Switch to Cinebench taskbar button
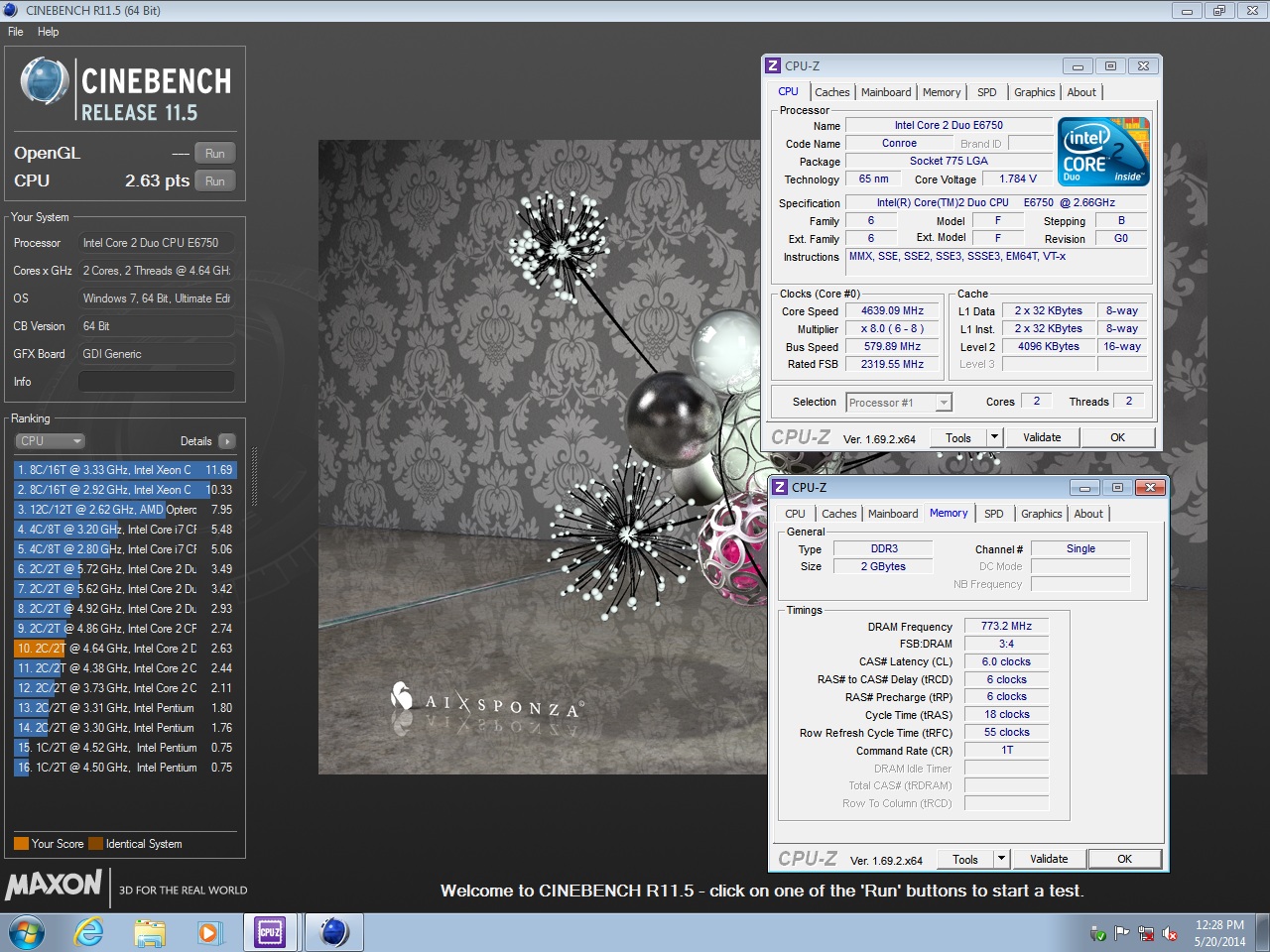 pos(333,933)
